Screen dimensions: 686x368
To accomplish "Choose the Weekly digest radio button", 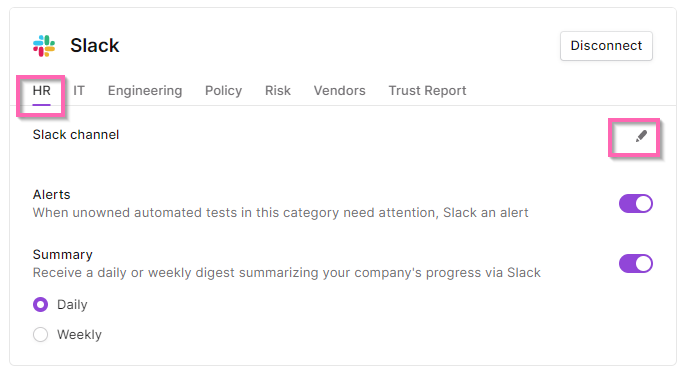I will [x=40, y=334].
